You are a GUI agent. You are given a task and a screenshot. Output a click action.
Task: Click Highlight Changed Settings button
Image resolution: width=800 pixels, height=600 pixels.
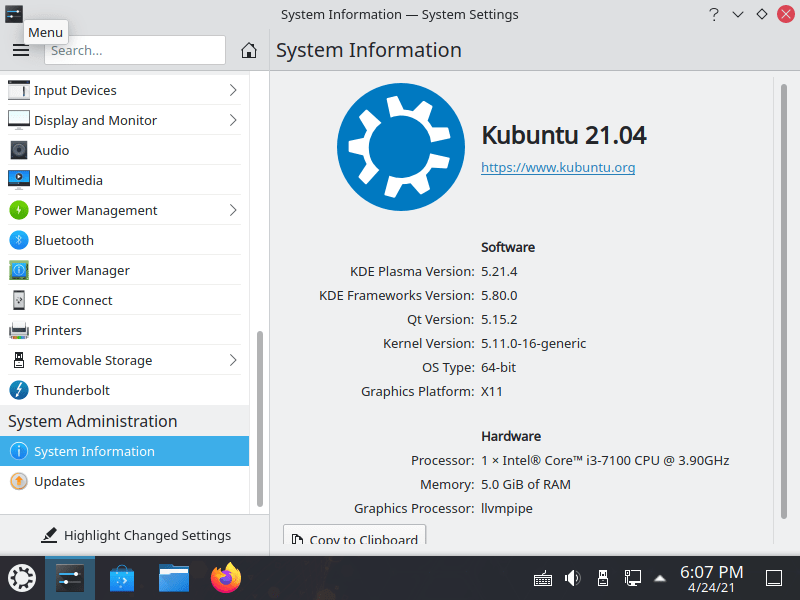[x=136, y=535]
